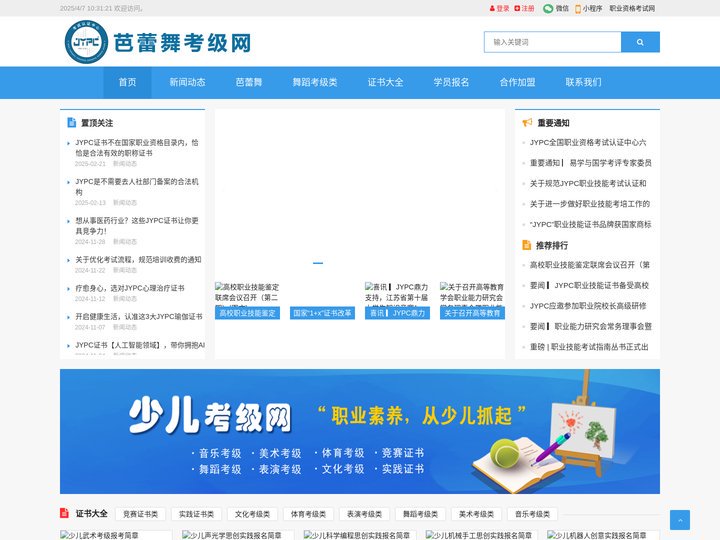
Task: Select the 实践证书类 category tab
Action: [196, 514]
